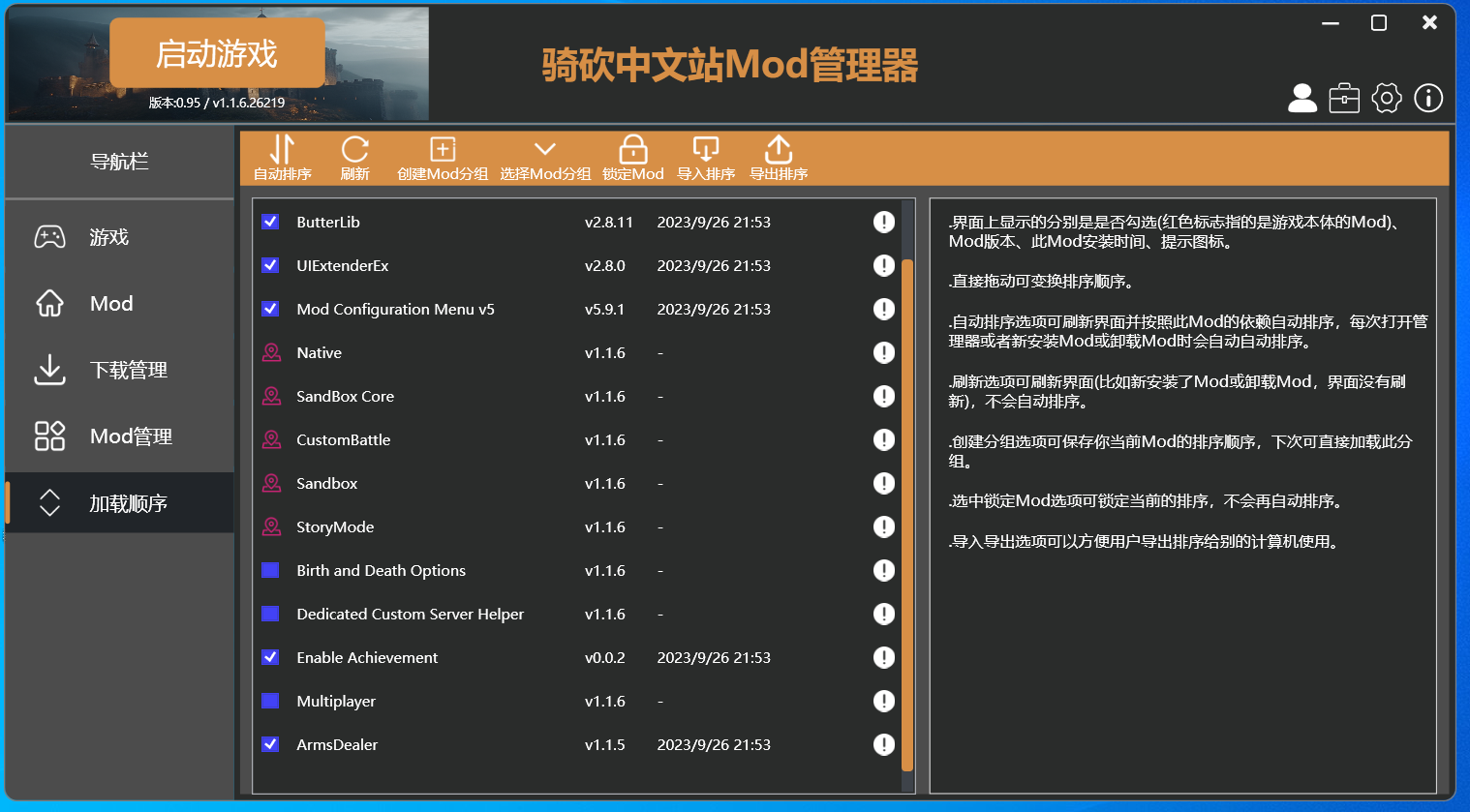Switch to the Mod管理 page
Image resolution: width=1470 pixels, height=812 pixels.
point(119,436)
